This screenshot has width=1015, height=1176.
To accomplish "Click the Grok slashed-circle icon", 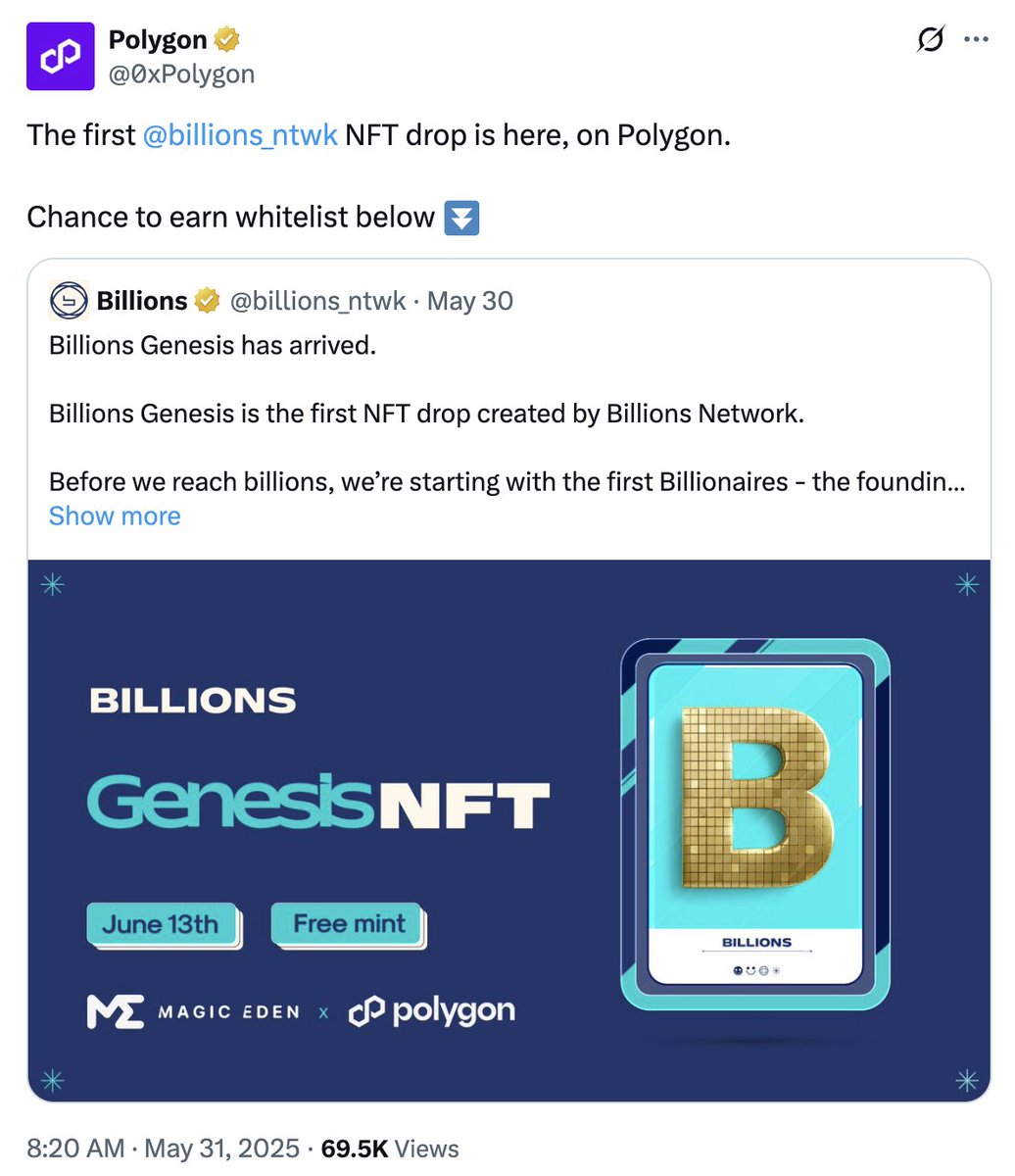I will [x=930, y=39].
